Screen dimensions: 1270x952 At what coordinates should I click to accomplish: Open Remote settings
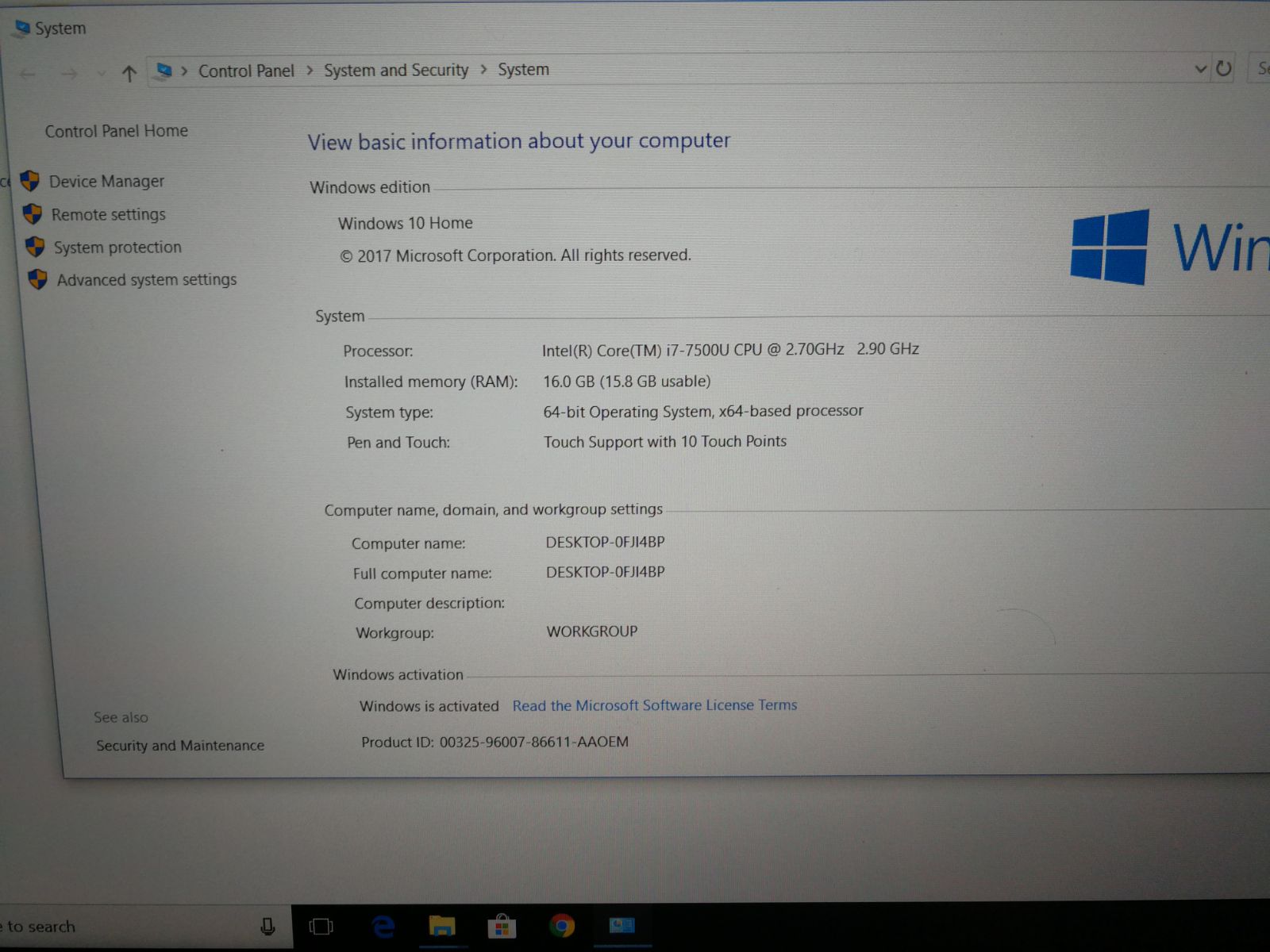(x=109, y=214)
